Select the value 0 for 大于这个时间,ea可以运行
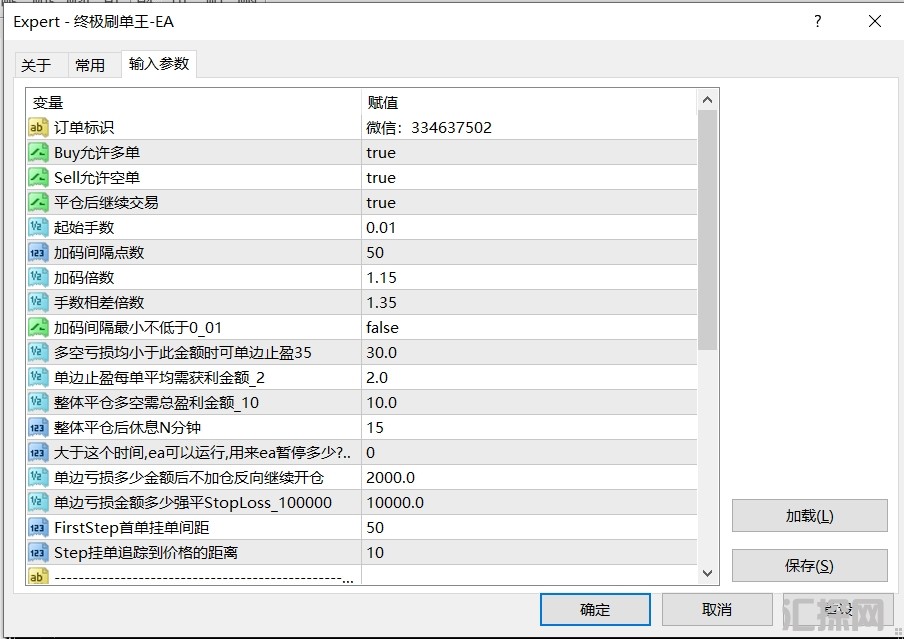904x639 pixels. pos(529,452)
